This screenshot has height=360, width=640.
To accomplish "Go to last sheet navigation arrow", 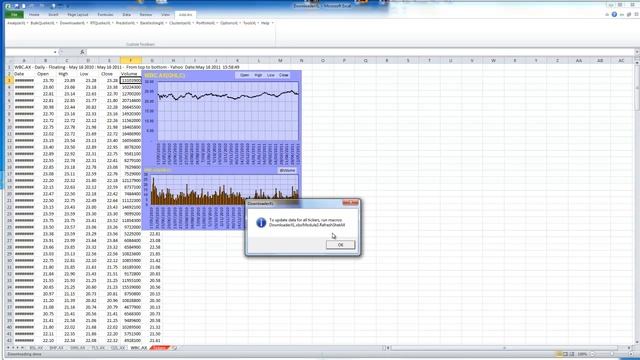I will pyautogui.click(x=22, y=348).
